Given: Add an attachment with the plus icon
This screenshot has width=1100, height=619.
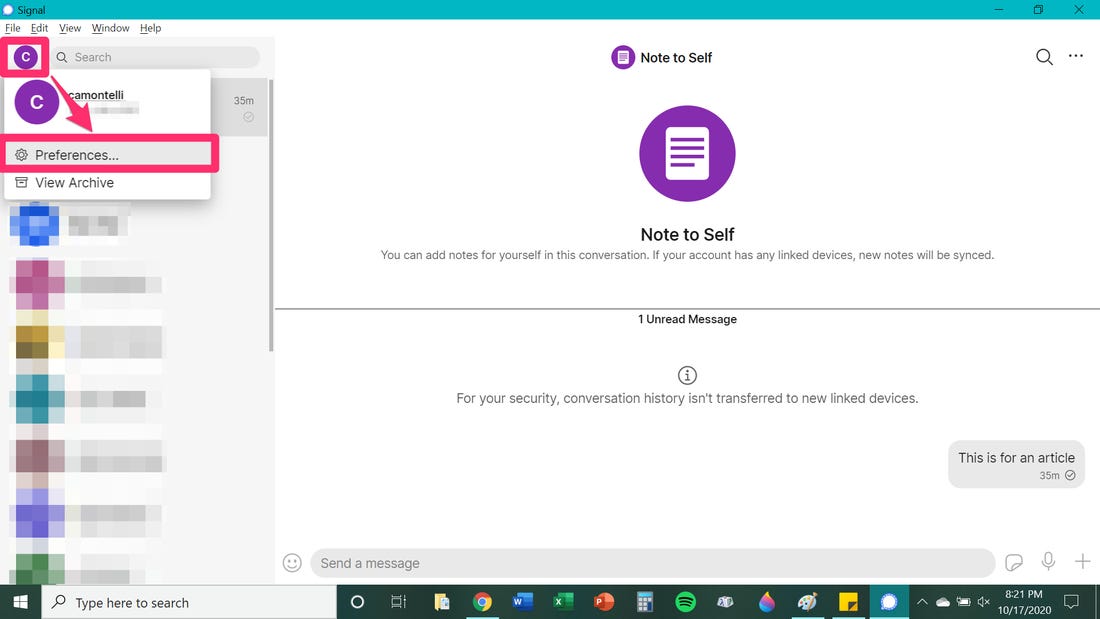Looking at the screenshot, I should (1082, 561).
